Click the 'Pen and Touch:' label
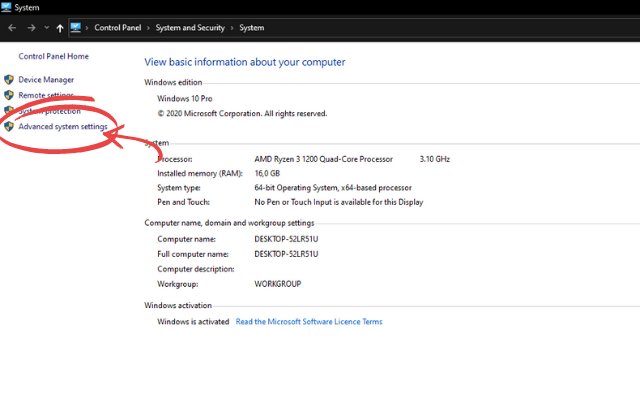The width and height of the screenshot is (640, 420). point(183,202)
